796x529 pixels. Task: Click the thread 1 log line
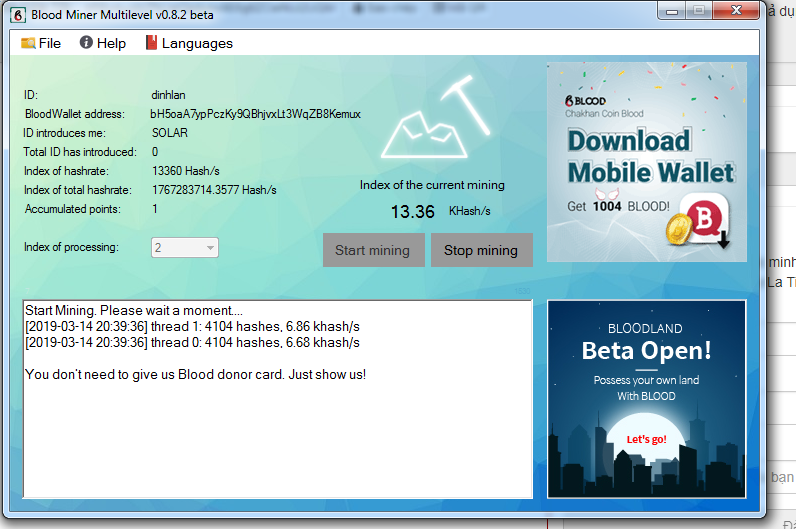[192, 326]
